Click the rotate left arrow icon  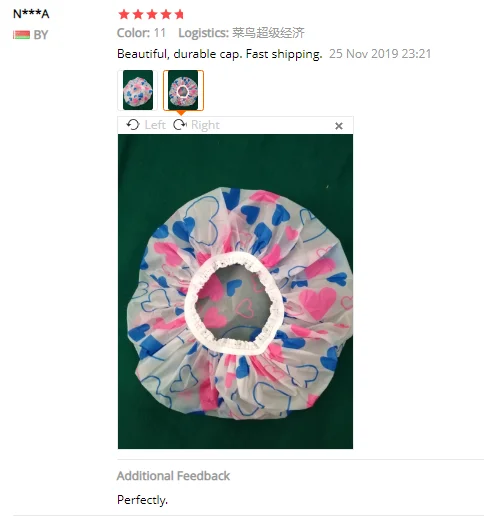click(133, 125)
